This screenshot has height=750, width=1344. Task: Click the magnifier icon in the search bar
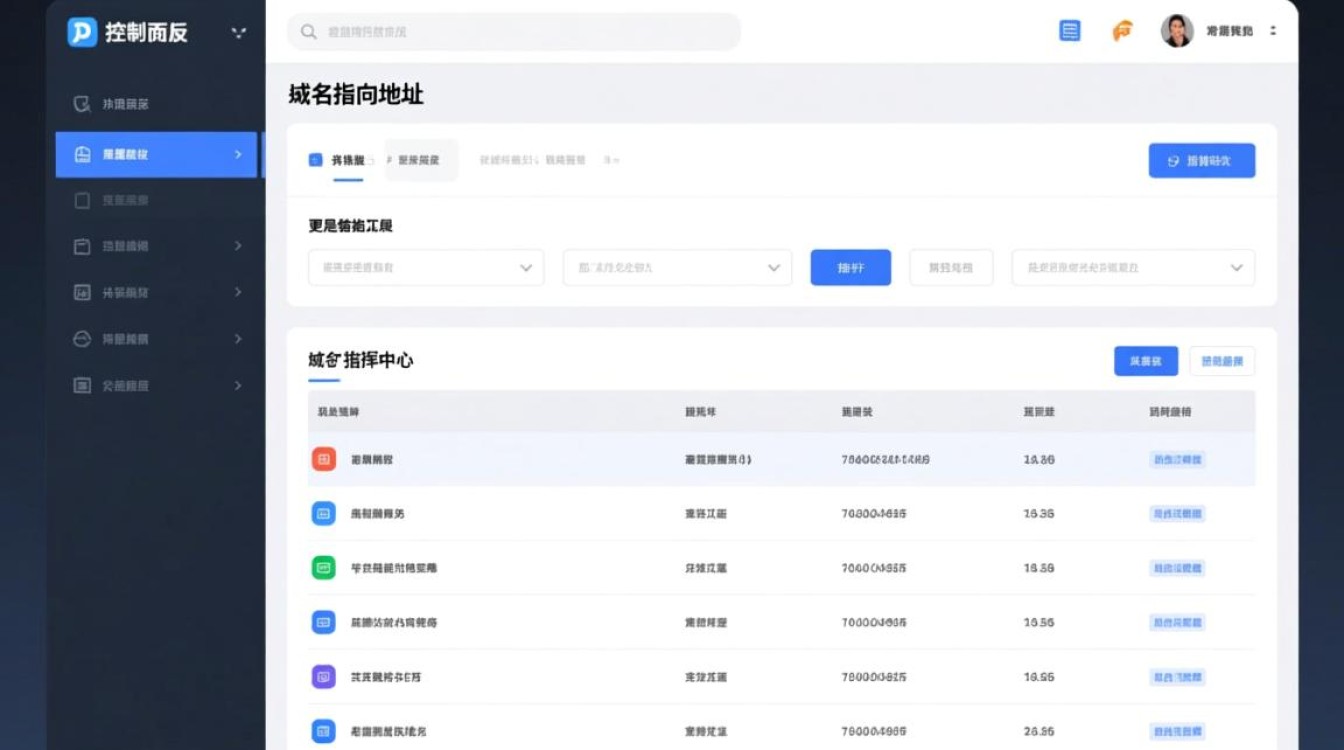click(307, 31)
